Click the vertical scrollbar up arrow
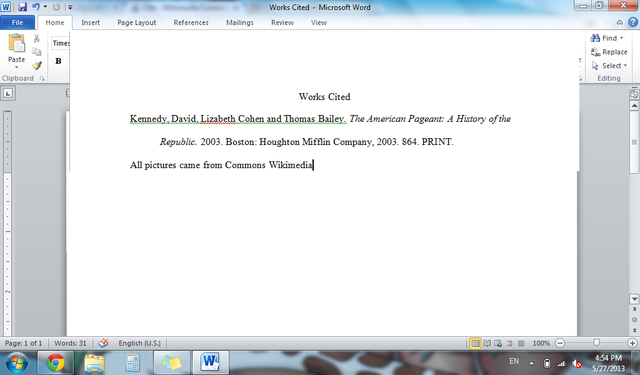 click(x=634, y=106)
